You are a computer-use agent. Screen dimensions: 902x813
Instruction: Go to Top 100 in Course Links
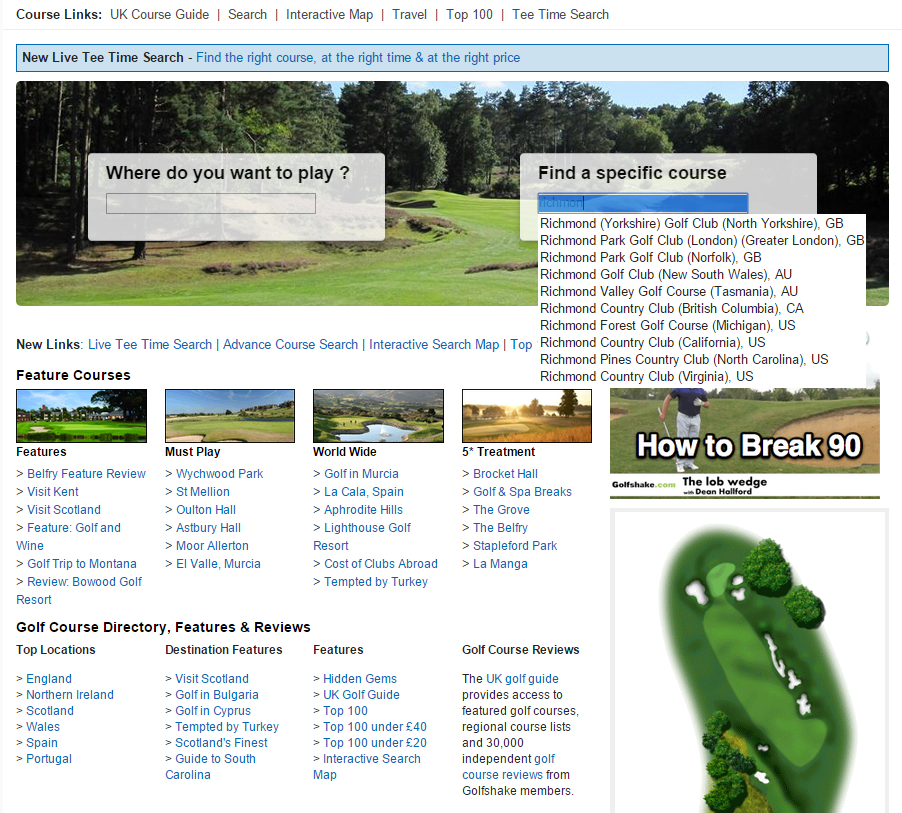pos(469,14)
